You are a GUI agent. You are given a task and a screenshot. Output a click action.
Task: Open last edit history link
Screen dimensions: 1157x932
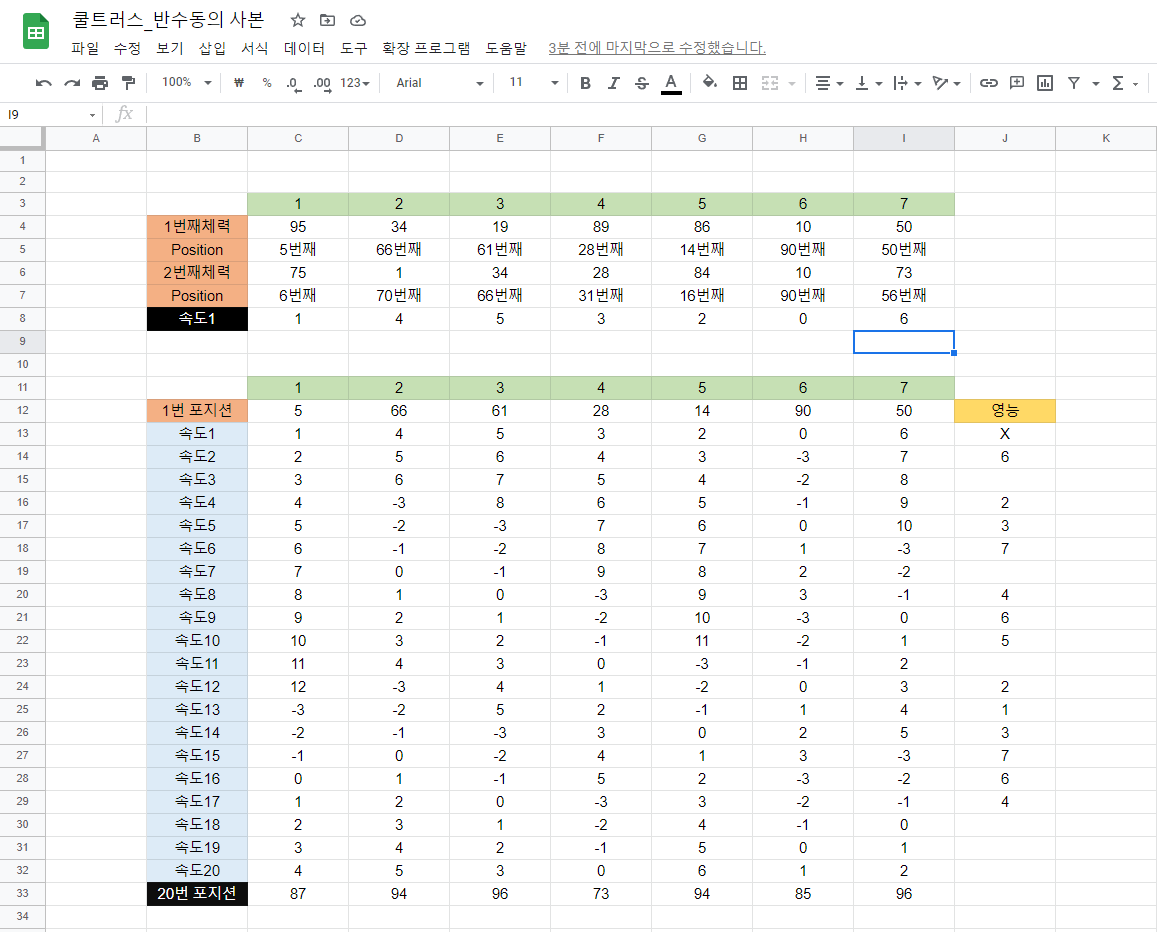tap(657, 48)
